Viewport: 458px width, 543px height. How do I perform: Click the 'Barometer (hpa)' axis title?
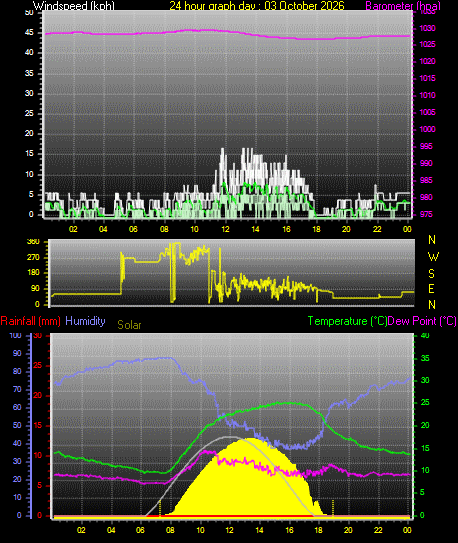(x=403, y=6)
